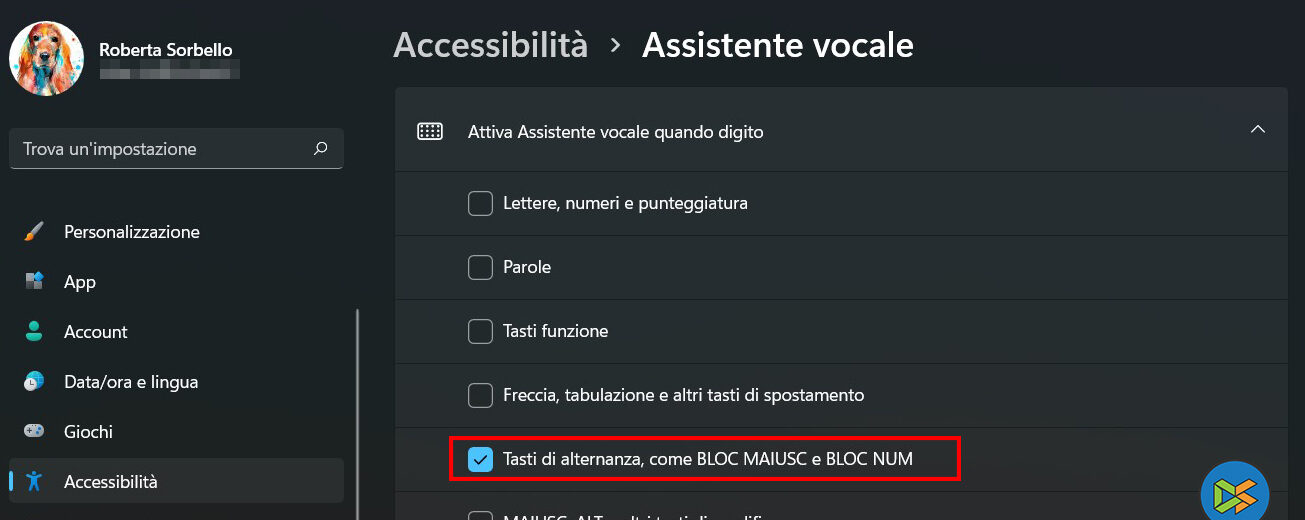Tick the Tasti funzione checkbox
Image resolution: width=1305 pixels, height=520 pixels.
pyautogui.click(x=481, y=332)
